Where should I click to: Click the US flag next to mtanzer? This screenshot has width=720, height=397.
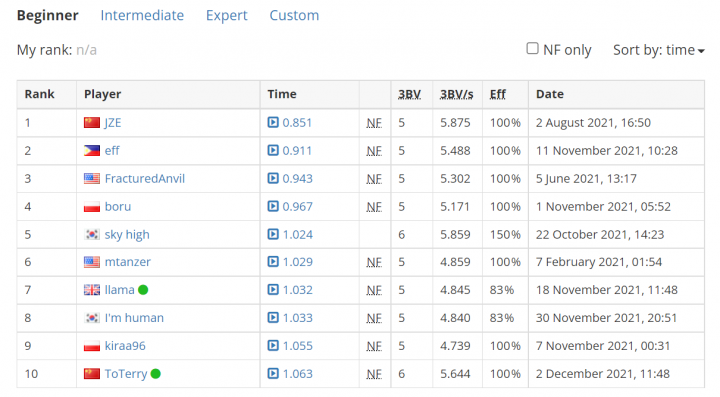coord(92,262)
